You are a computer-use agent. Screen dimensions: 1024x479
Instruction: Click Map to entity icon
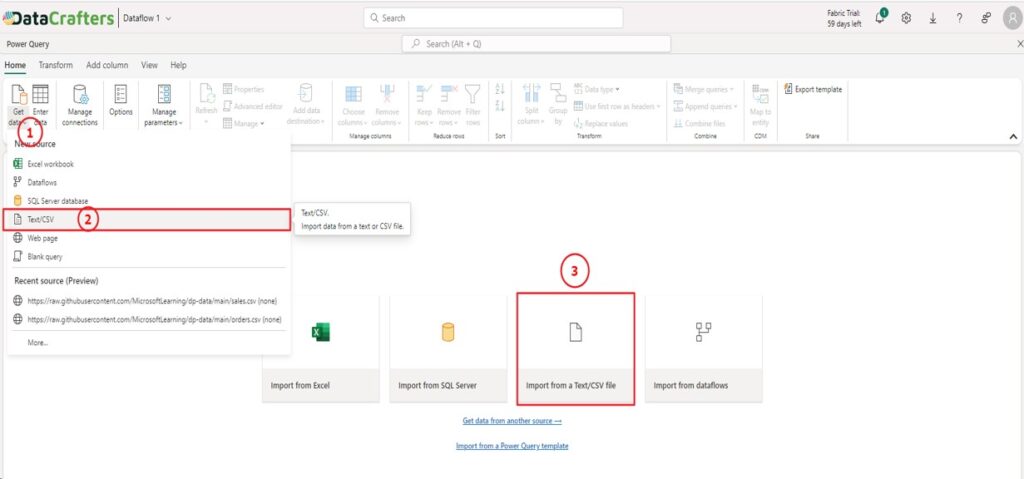[760, 95]
